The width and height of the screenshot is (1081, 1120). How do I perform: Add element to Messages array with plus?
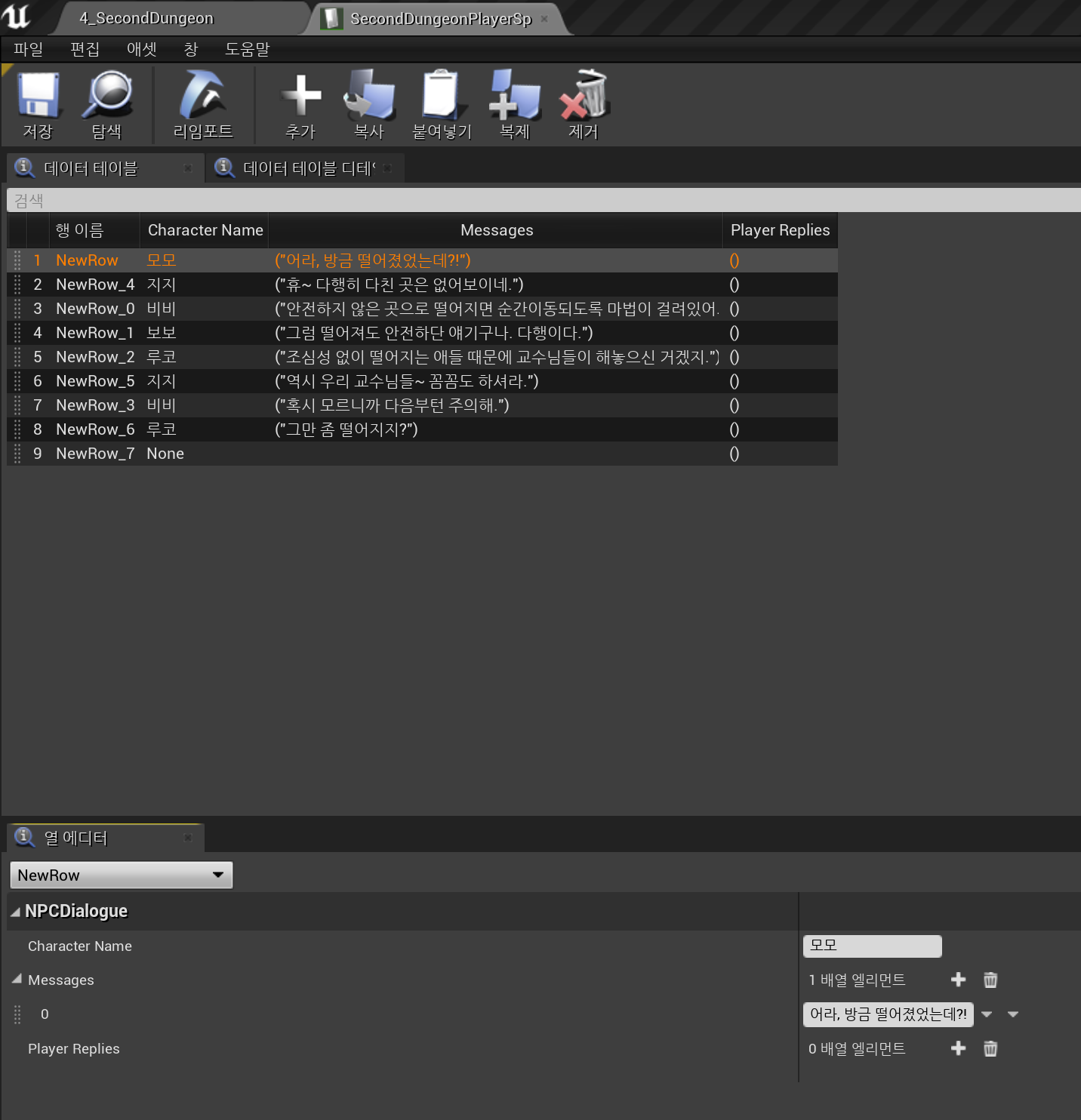pos(958,980)
